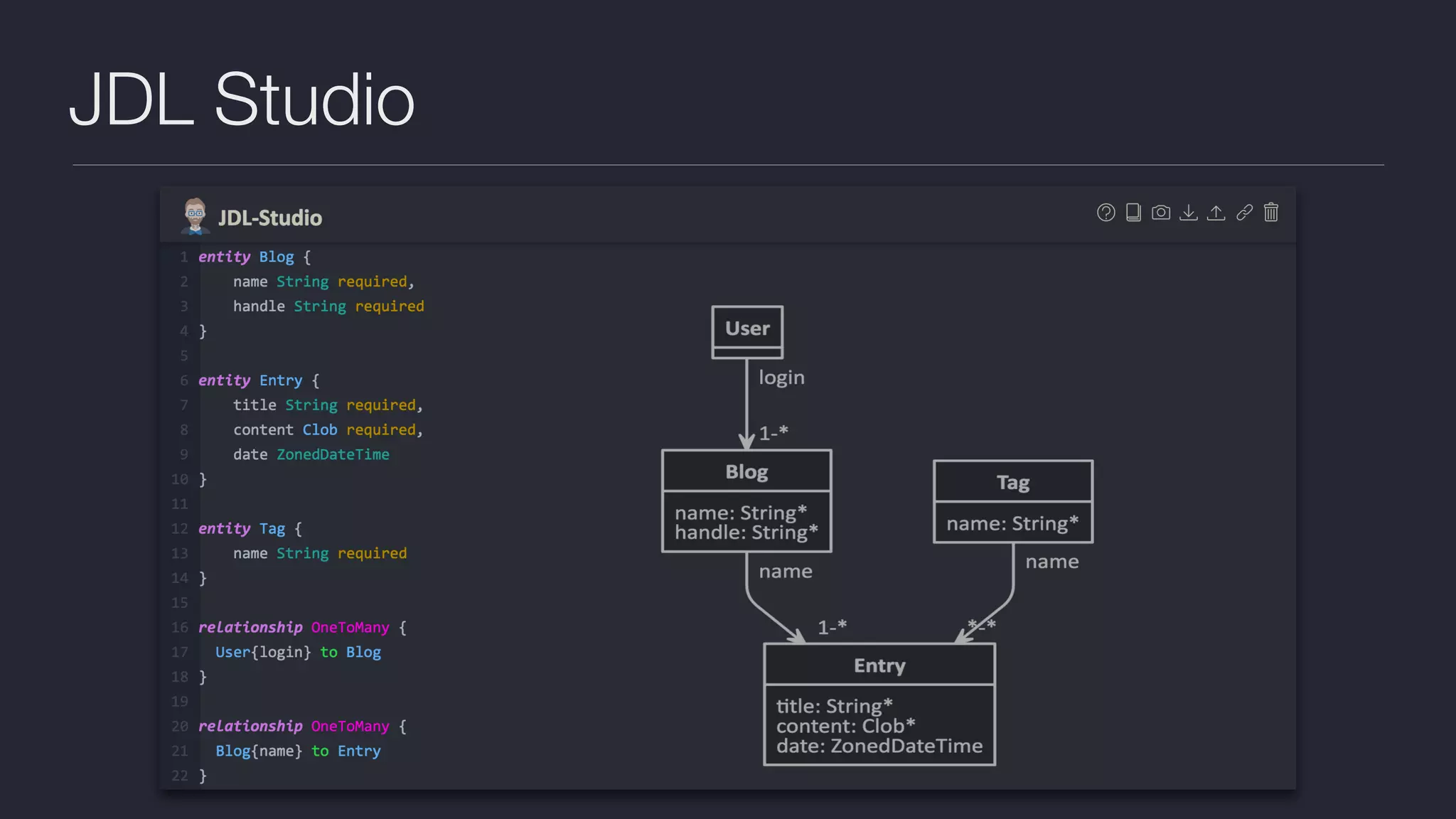Select the Blog entity header in diagram
Image resolution: width=1456 pixels, height=819 pixels.
[x=746, y=471]
